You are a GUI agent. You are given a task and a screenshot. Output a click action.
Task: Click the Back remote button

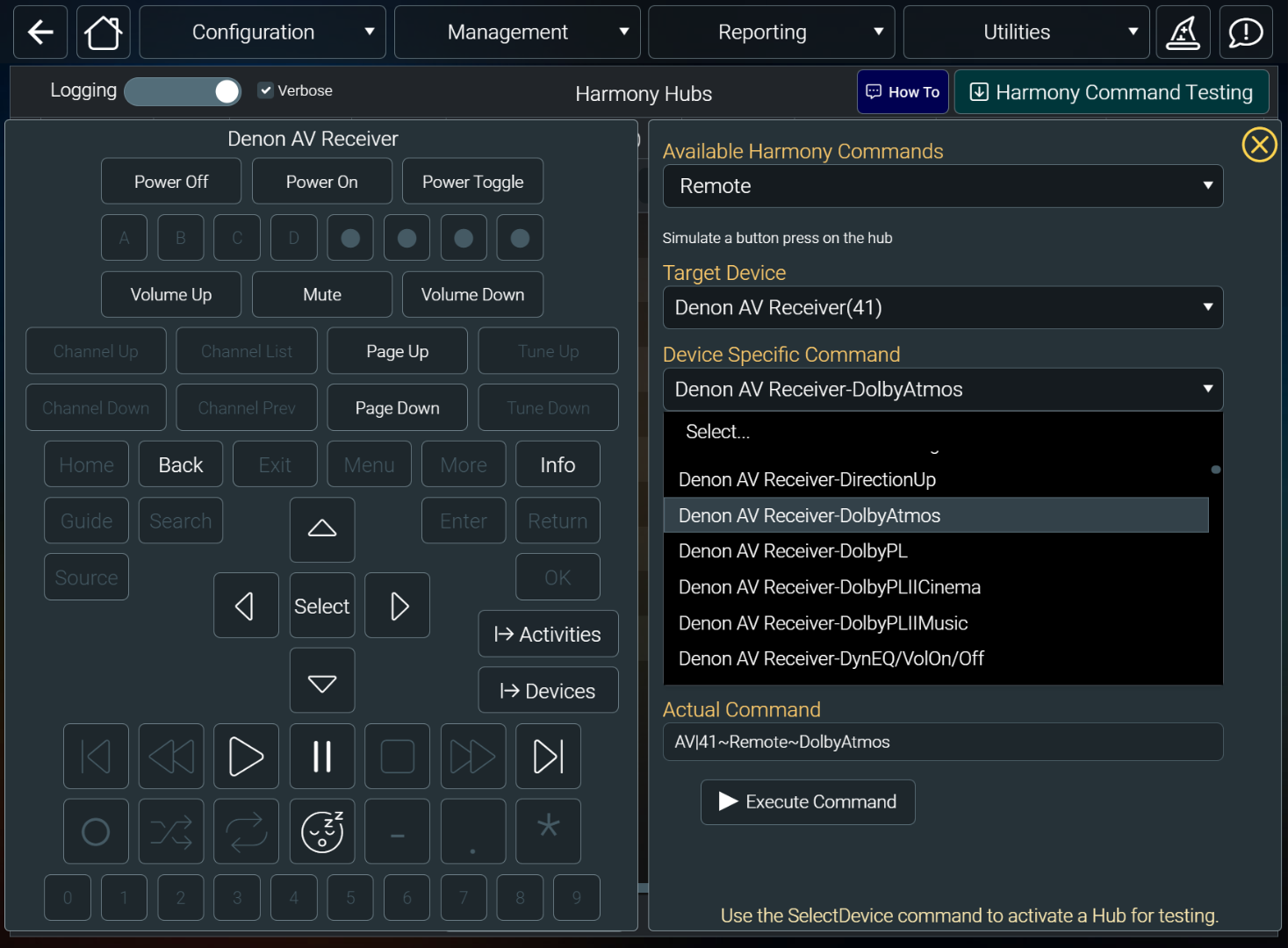coord(181,464)
